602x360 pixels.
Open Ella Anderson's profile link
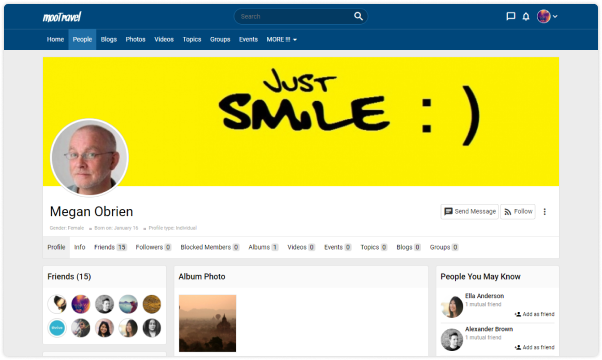click(485, 296)
